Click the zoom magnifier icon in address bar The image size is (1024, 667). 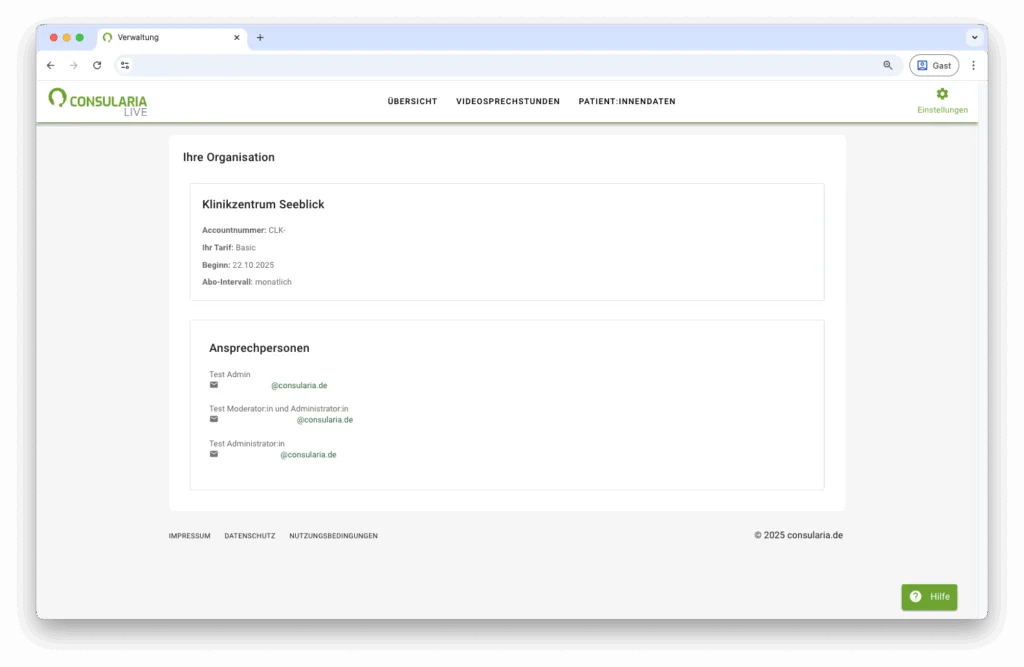tap(887, 65)
